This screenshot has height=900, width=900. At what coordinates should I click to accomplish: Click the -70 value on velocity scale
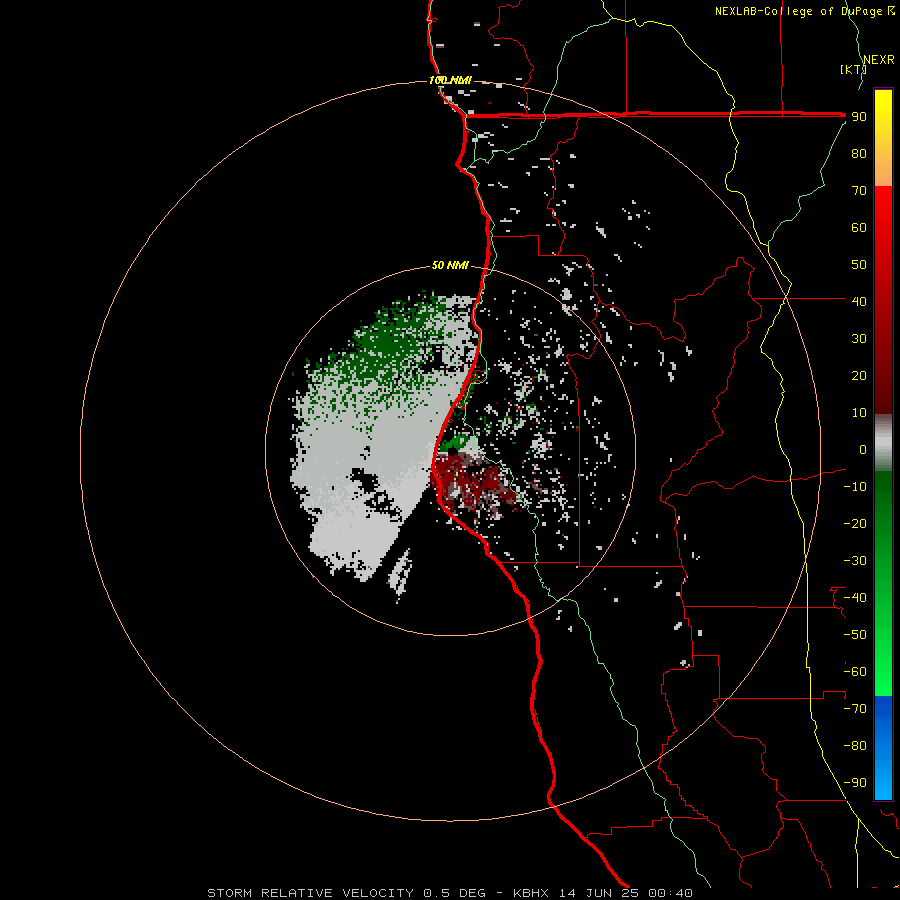[x=855, y=709]
